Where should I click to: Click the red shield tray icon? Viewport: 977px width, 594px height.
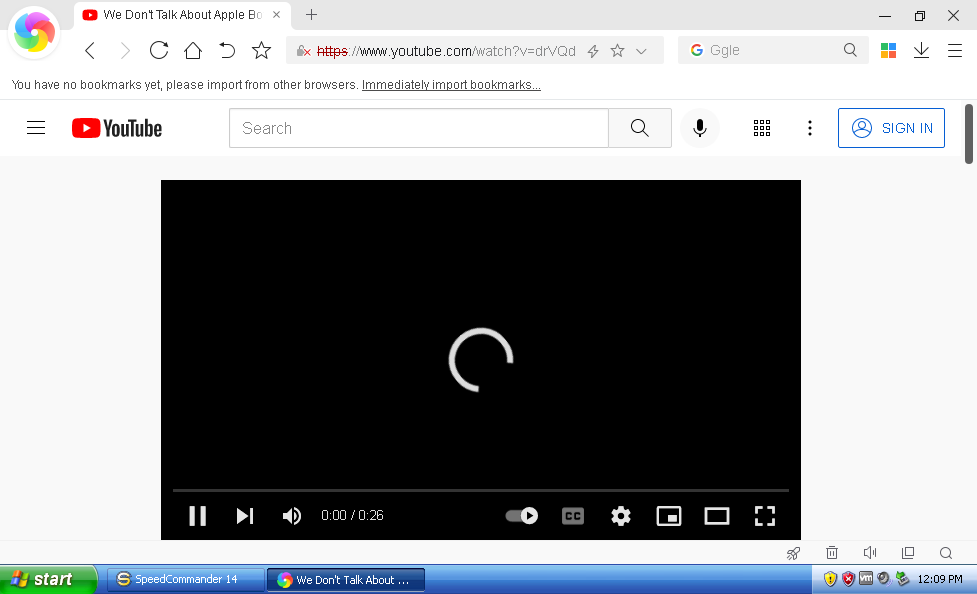coord(848,579)
